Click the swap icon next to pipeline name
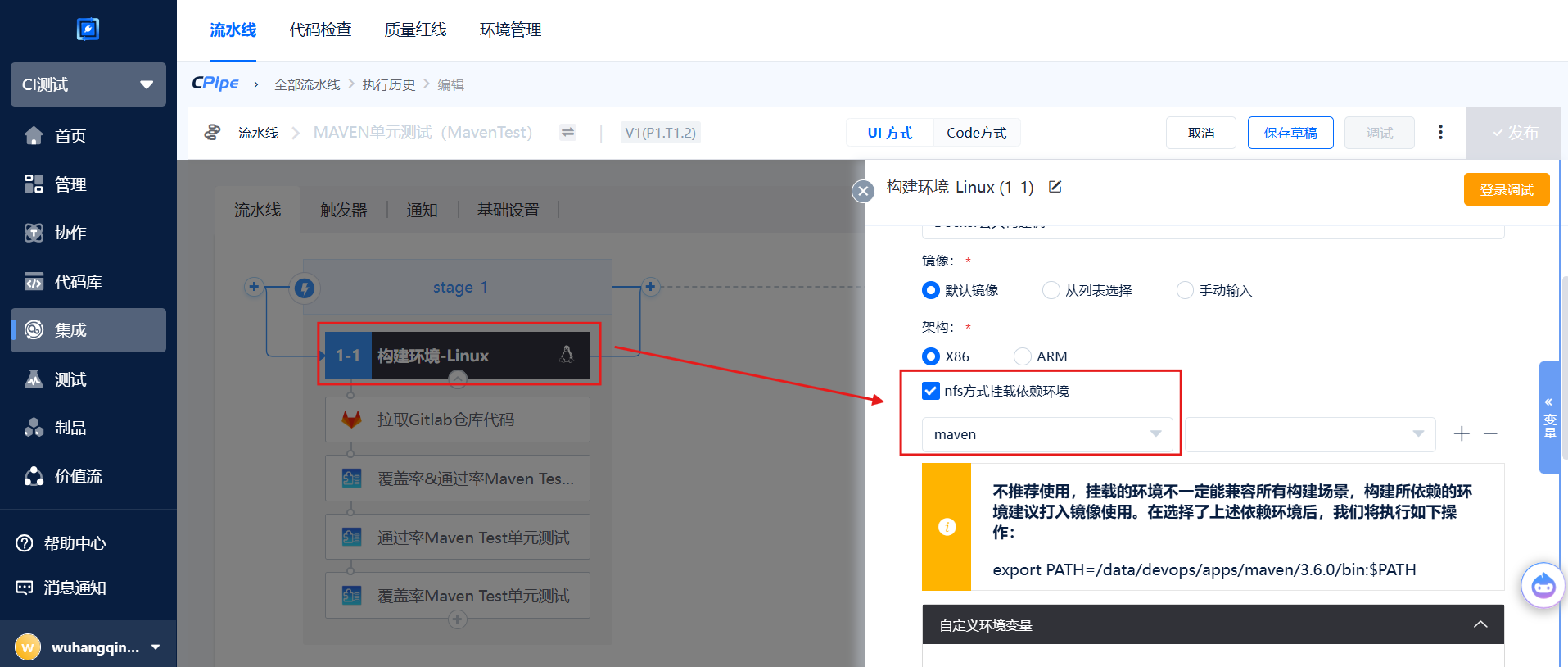 [x=567, y=133]
